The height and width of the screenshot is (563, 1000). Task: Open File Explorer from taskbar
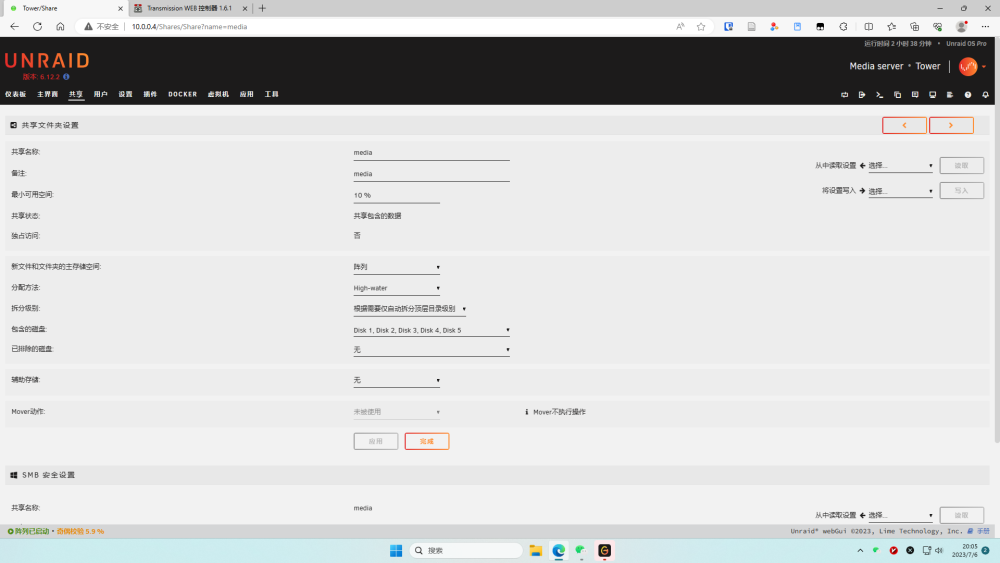point(536,550)
